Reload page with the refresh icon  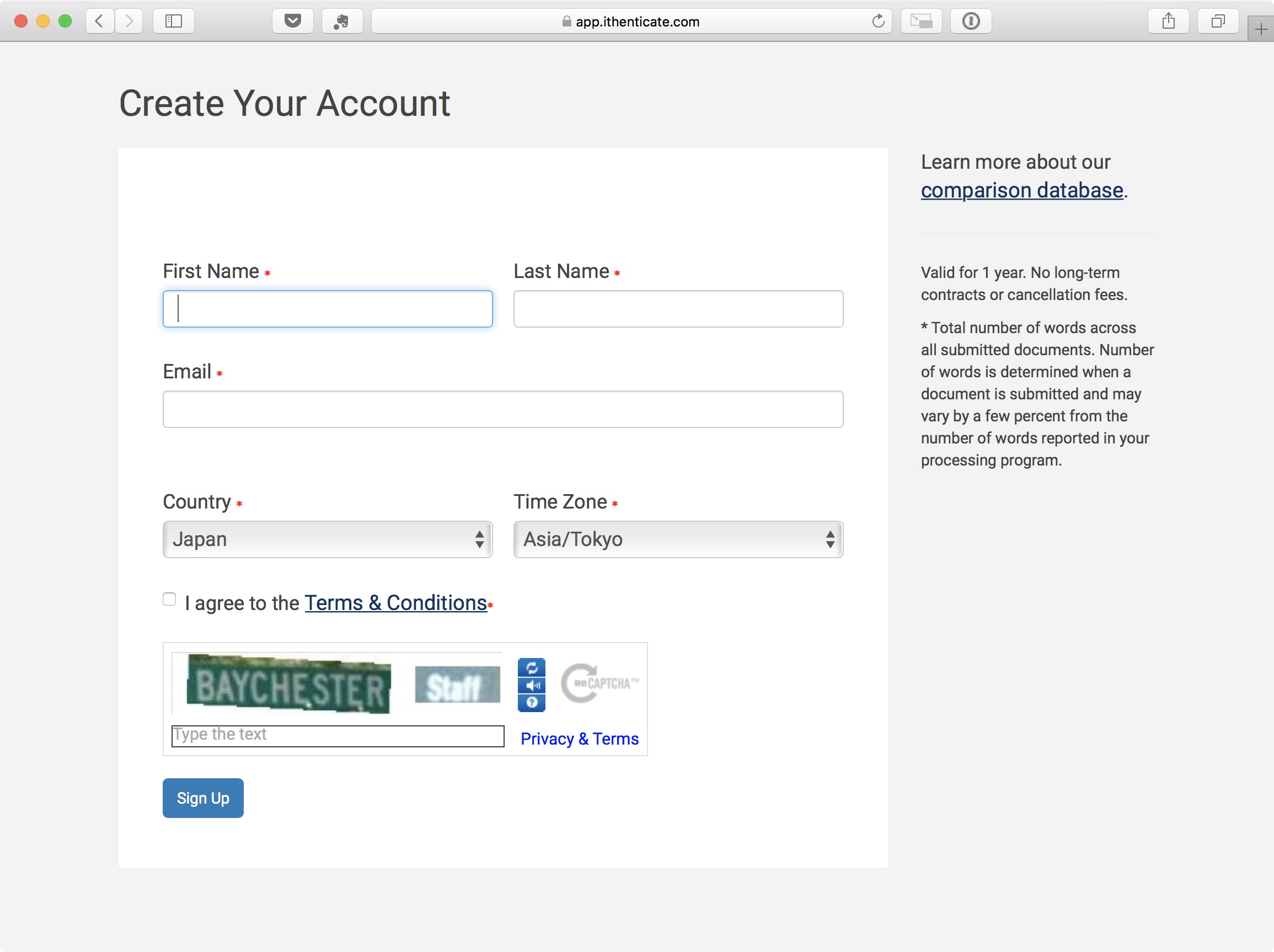878,22
